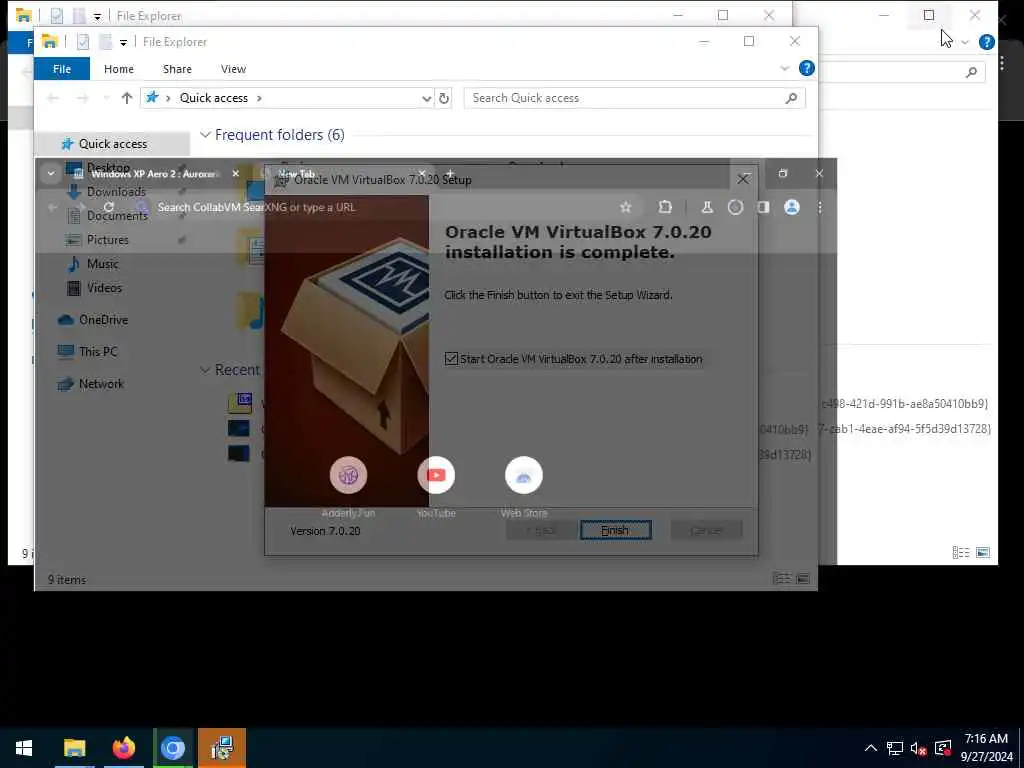Go forward in front File Explorer navigation
Image resolution: width=1024 pixels, height=768 pixels.
click(x=82, y=98)
